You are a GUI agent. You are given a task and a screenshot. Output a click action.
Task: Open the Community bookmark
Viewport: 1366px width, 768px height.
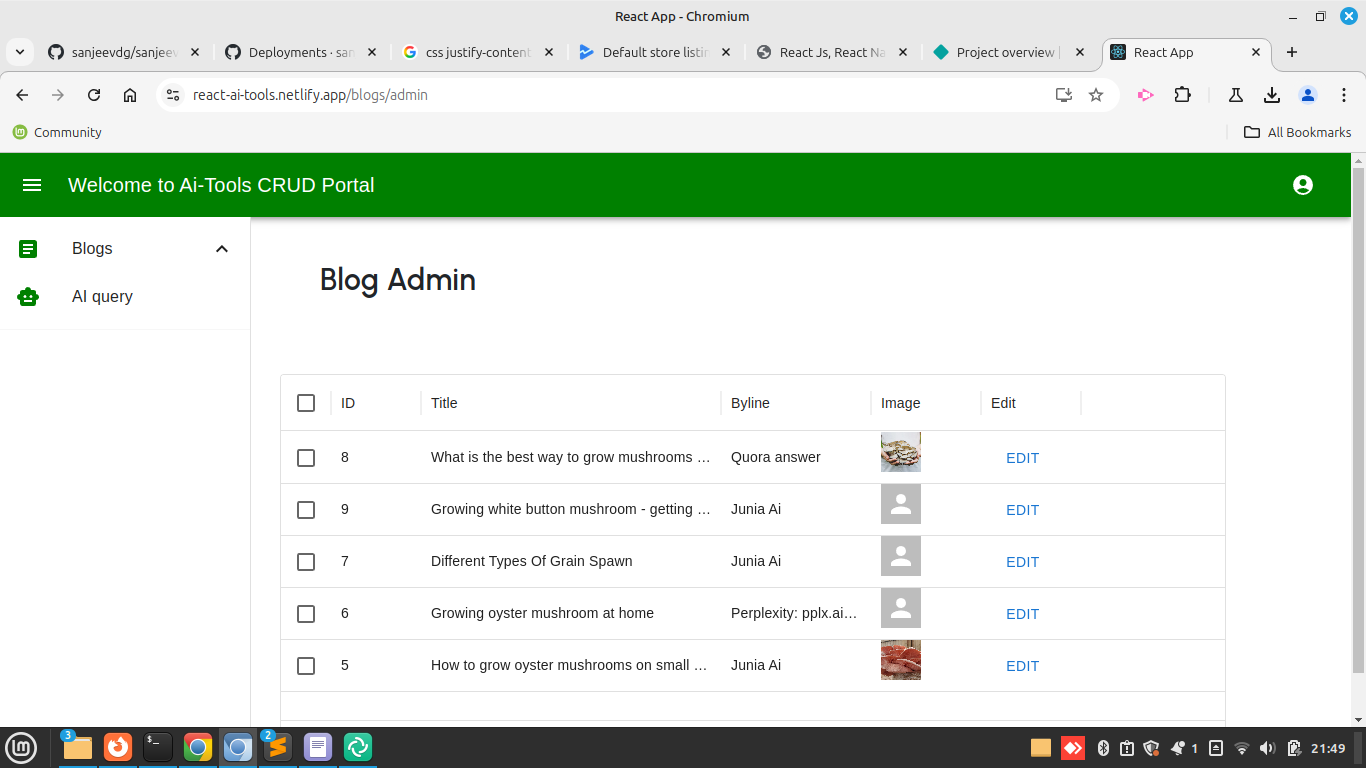coord(57,132)
